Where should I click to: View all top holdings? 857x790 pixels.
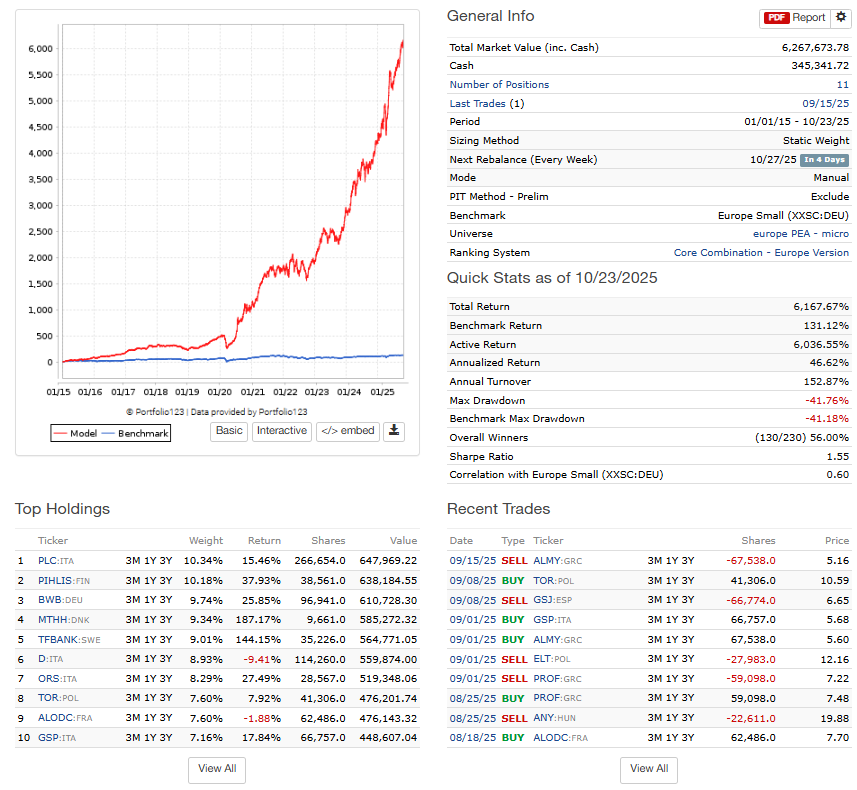pyautogui.click(x=217, y=768)
